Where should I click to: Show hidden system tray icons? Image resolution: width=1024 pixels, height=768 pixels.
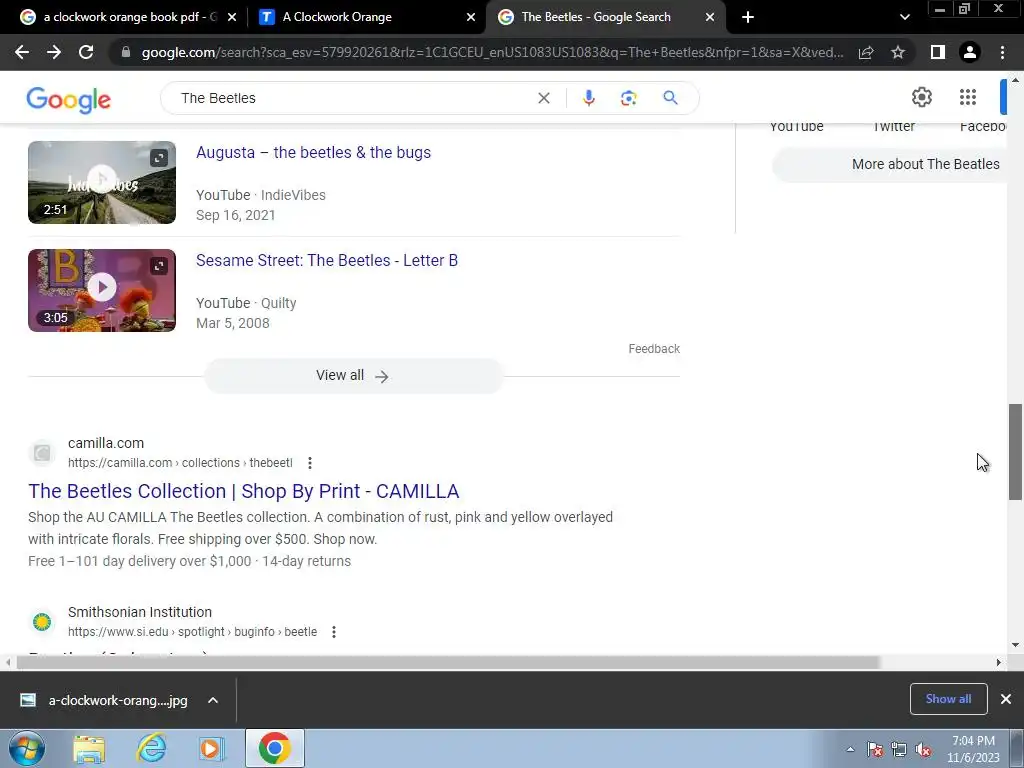850,749
